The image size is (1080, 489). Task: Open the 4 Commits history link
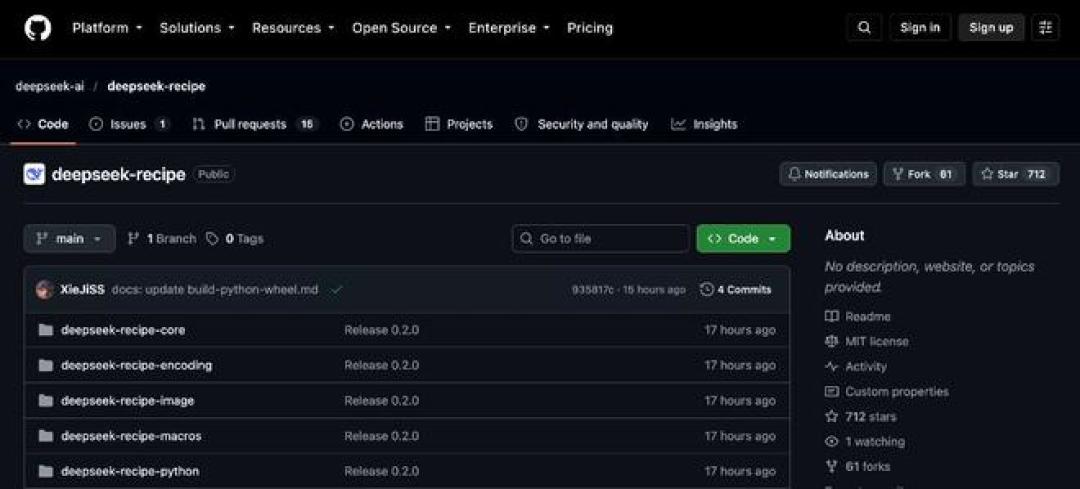coord(736,290)
